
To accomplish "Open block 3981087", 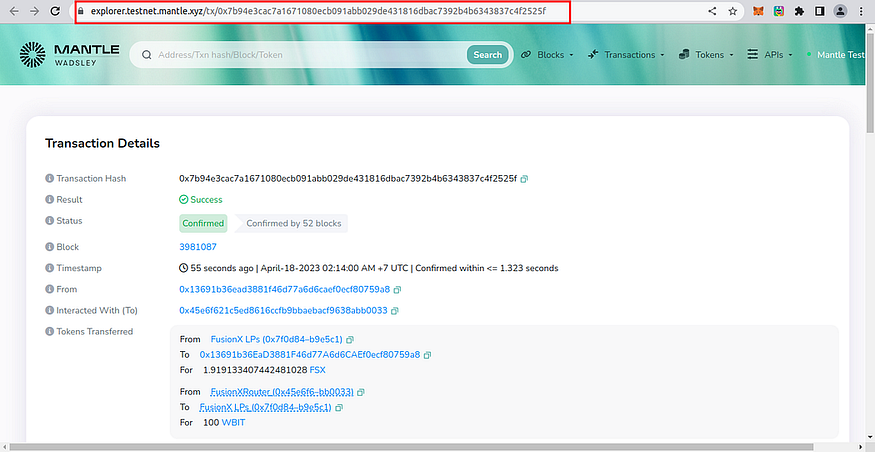I will coord(198,247).
